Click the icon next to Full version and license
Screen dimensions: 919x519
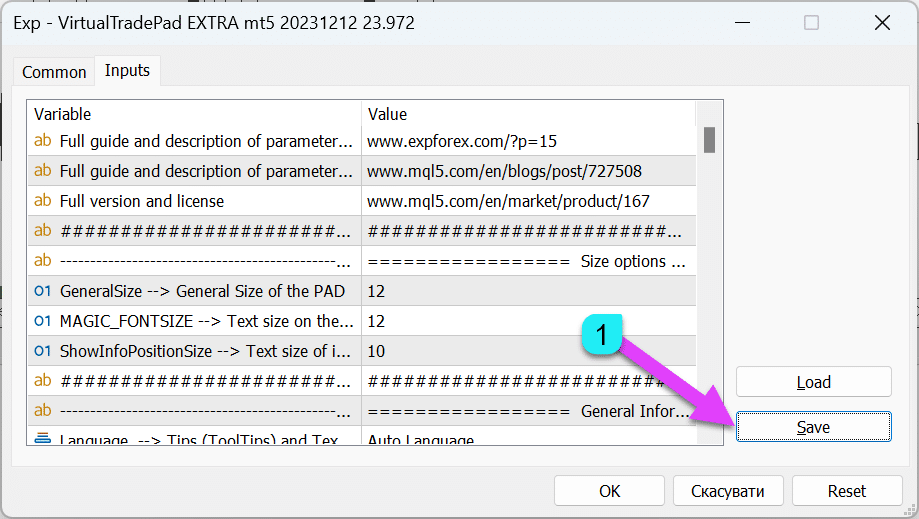click(43, 201)
